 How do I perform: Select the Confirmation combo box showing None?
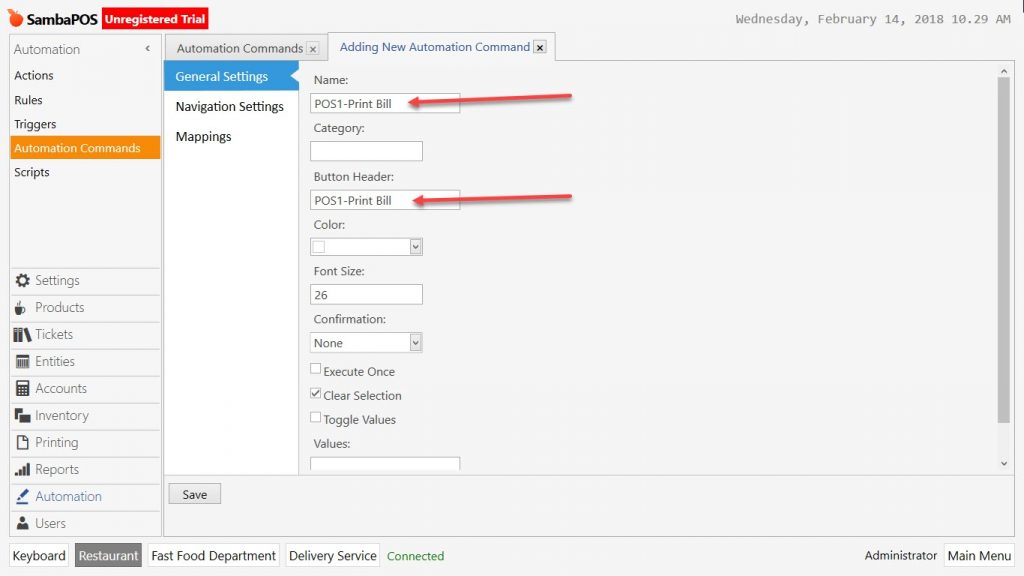coord(366,343)
